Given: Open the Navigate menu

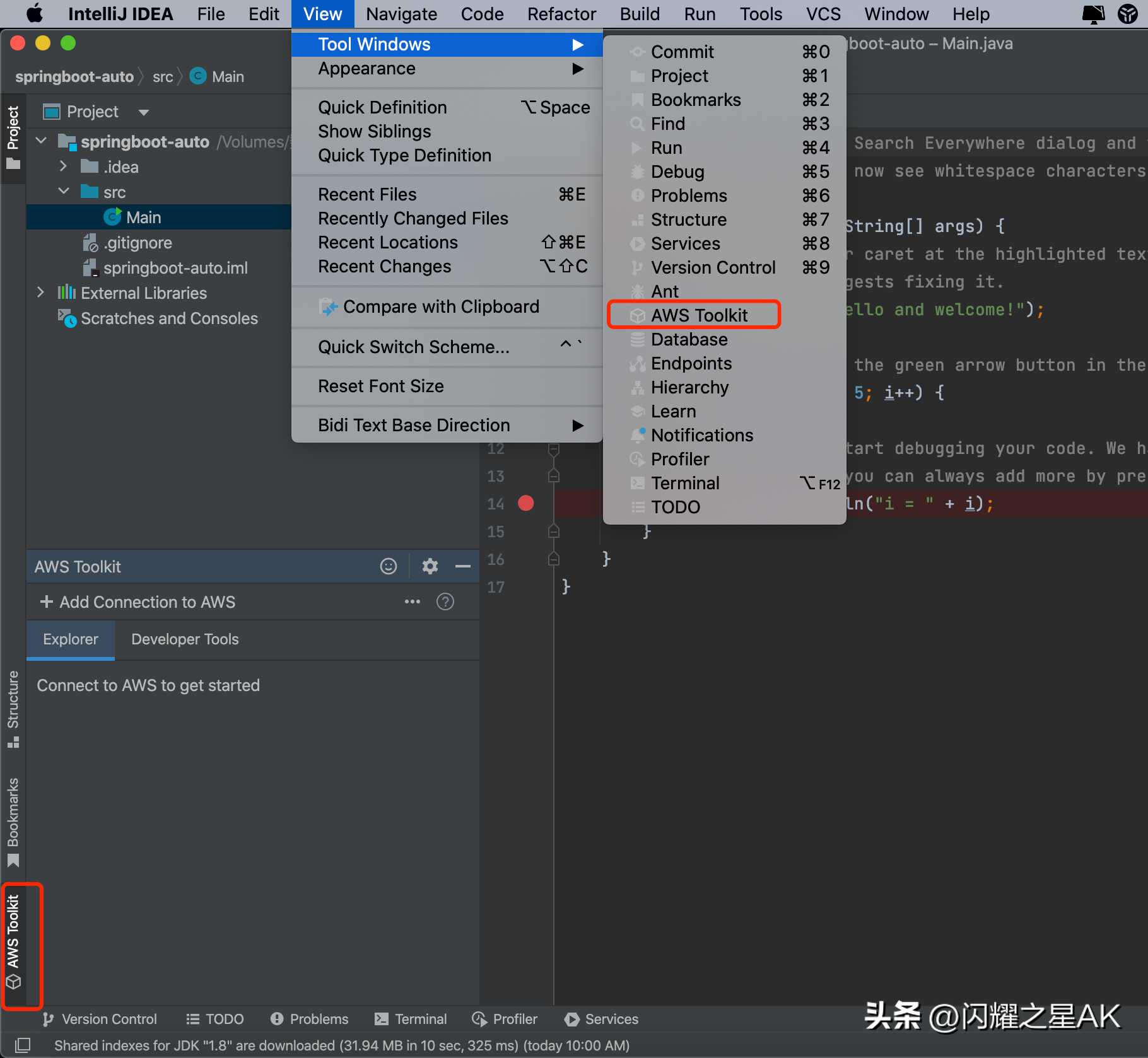Looking at the screenshot, I should [401, 14].
